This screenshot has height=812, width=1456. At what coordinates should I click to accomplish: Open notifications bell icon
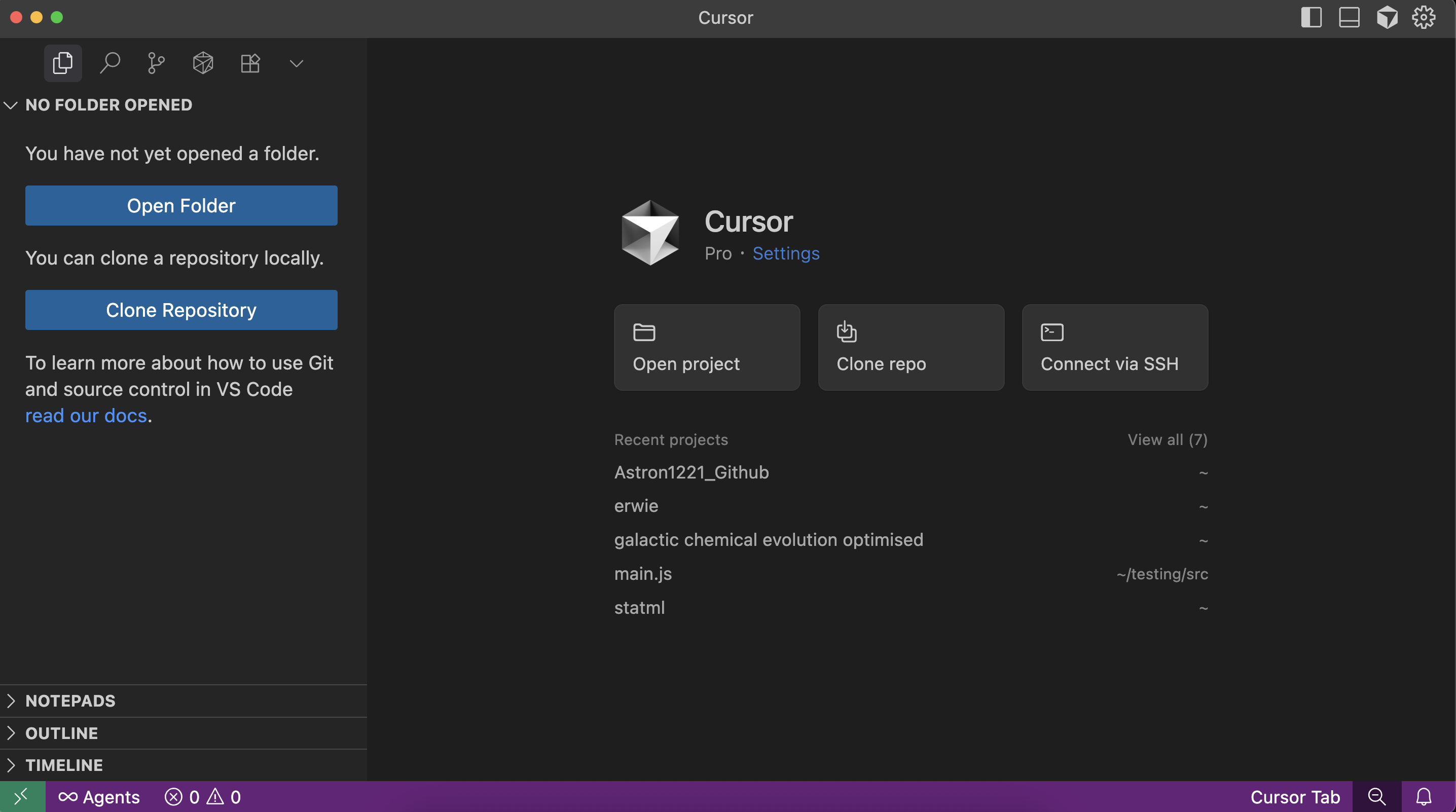pyautogui.click(x=1424, y=797)
